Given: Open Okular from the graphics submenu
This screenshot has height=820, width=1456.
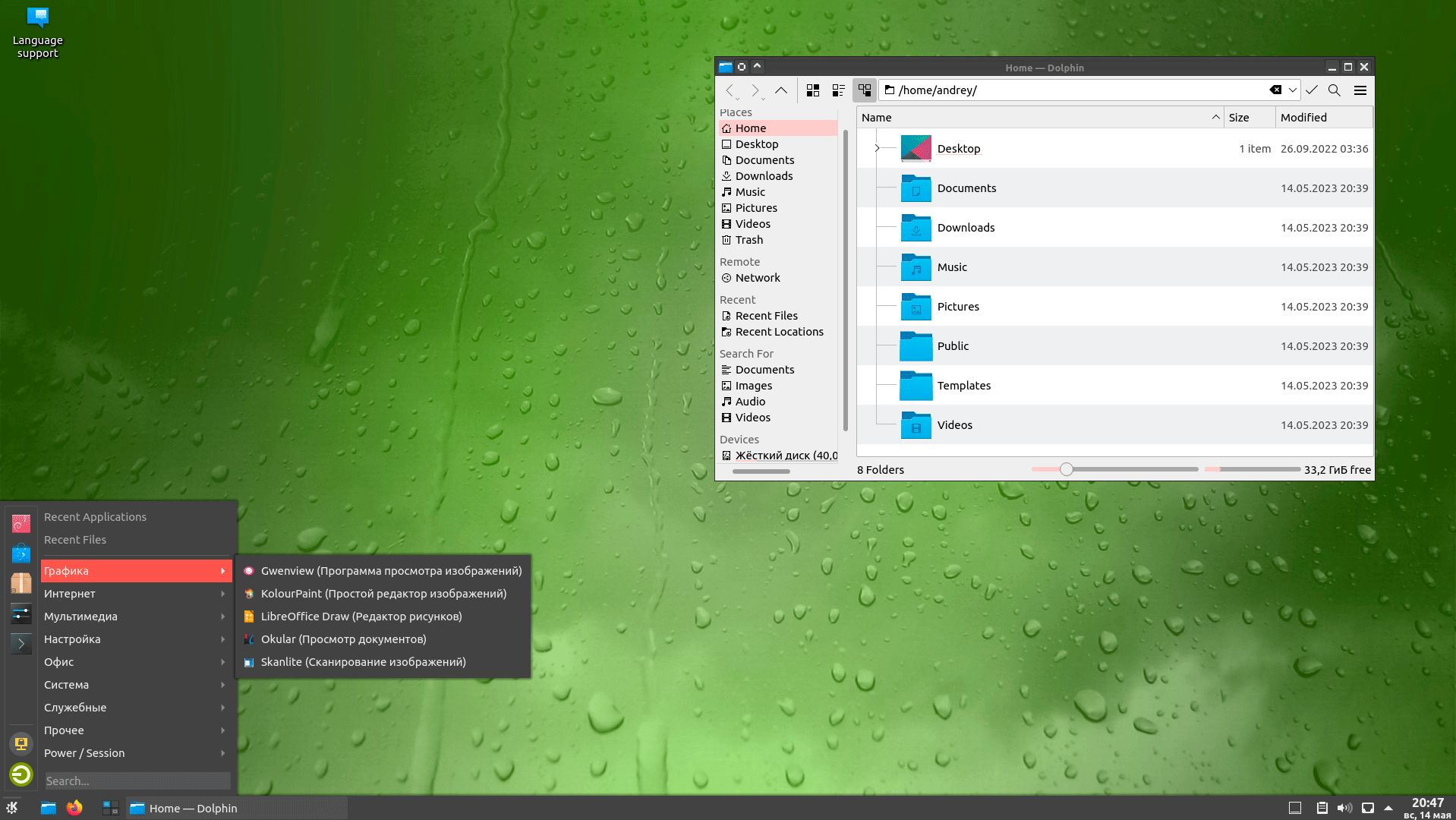Looking at the screenshot, I should [343, 639].
